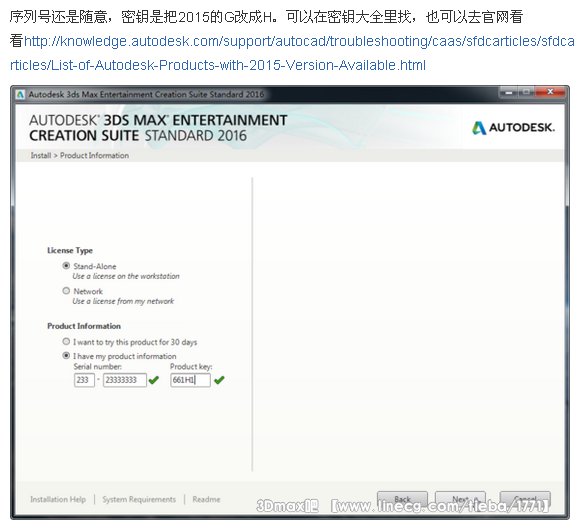Click the Product key input field
The width and height of the screenshot is (578, 523).
point(190,380)
